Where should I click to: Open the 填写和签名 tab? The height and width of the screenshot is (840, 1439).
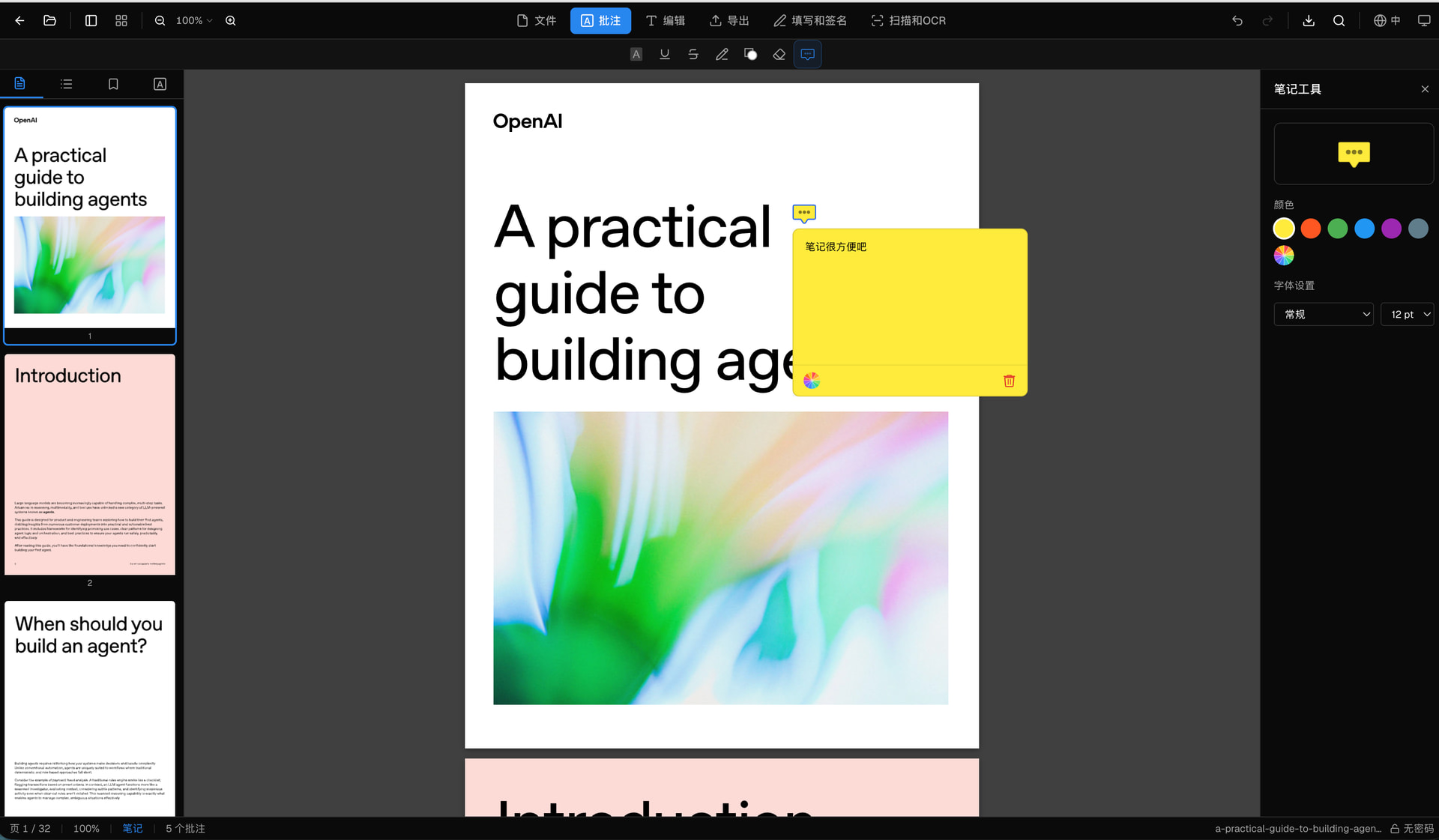pyautogui.click(x=810, y=21)
